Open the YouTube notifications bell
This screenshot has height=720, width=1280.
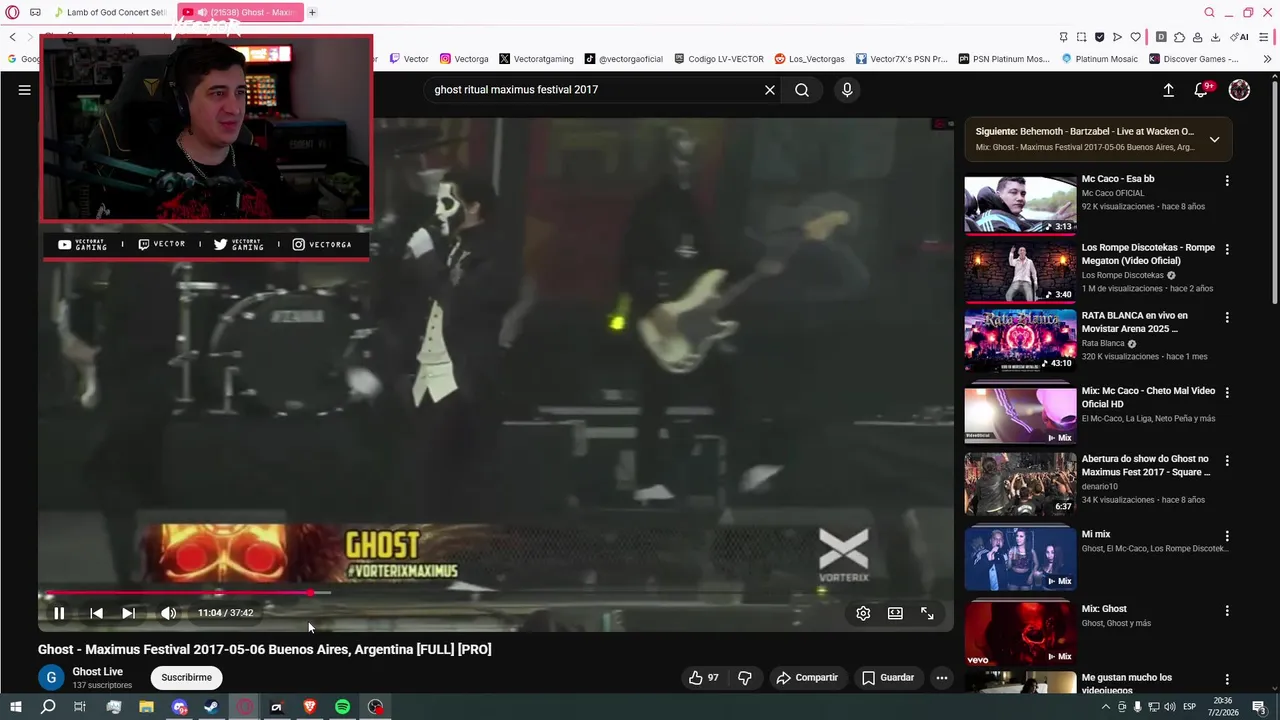point(1202,90)
